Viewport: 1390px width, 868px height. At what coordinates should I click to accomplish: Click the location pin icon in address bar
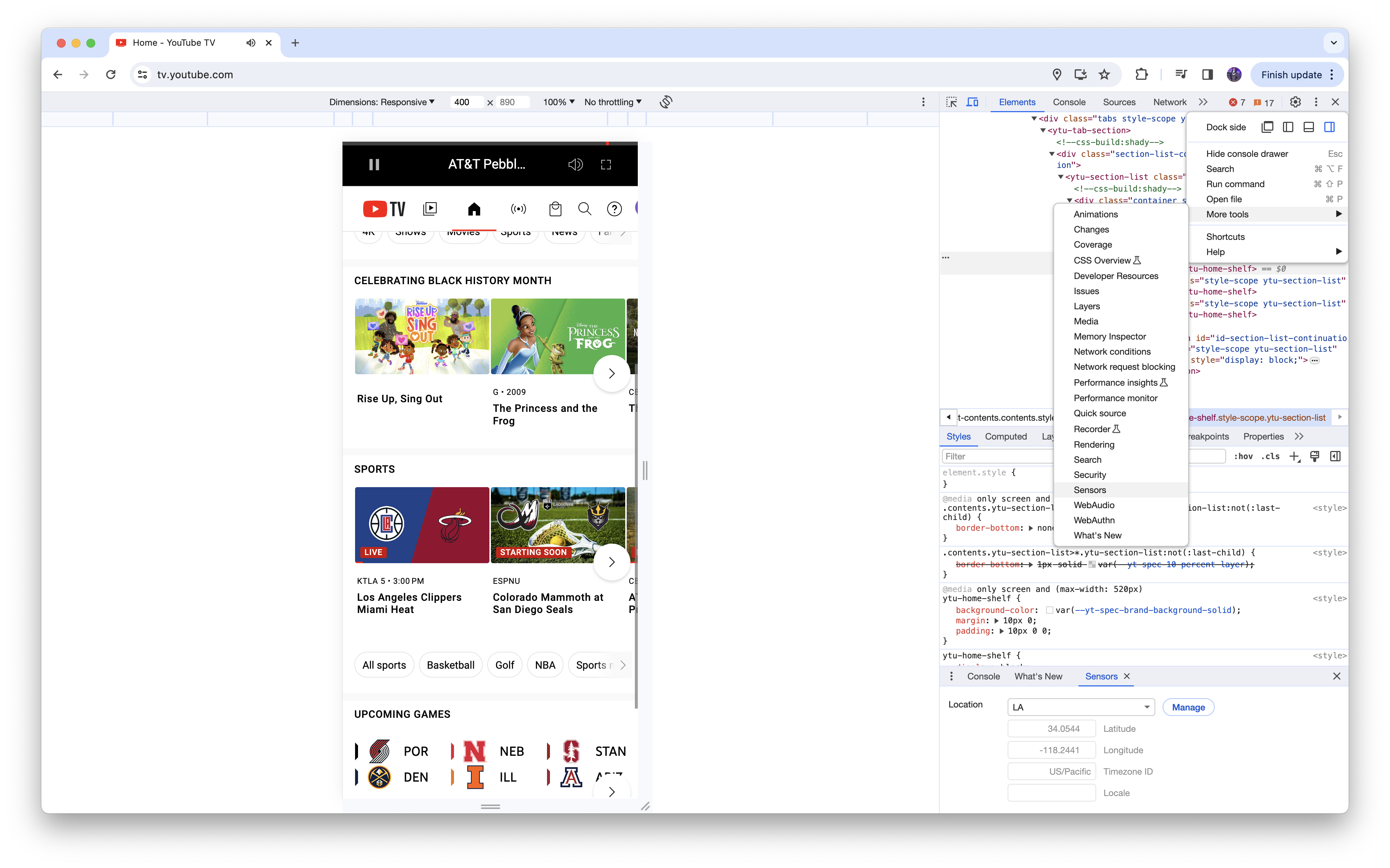1056,75
